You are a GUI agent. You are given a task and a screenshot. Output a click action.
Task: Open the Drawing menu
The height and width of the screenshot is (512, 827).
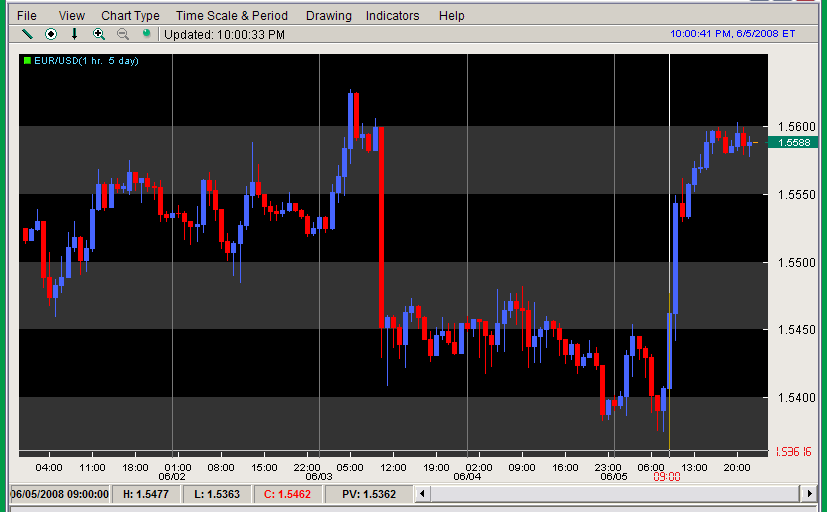pos(329,15)
